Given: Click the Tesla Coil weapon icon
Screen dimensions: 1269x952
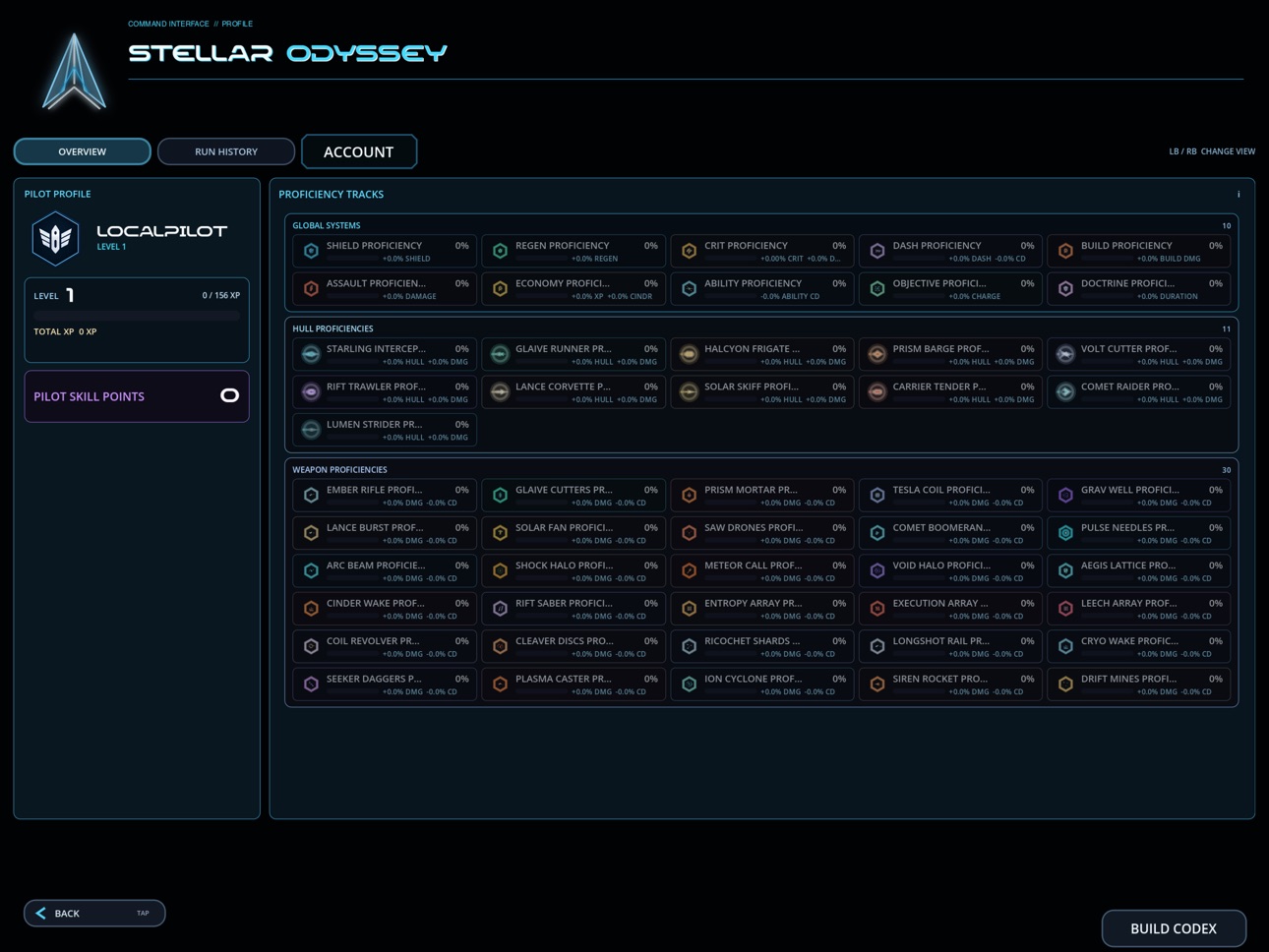Looking at the screenshot, I should click(x=877, y=495).
